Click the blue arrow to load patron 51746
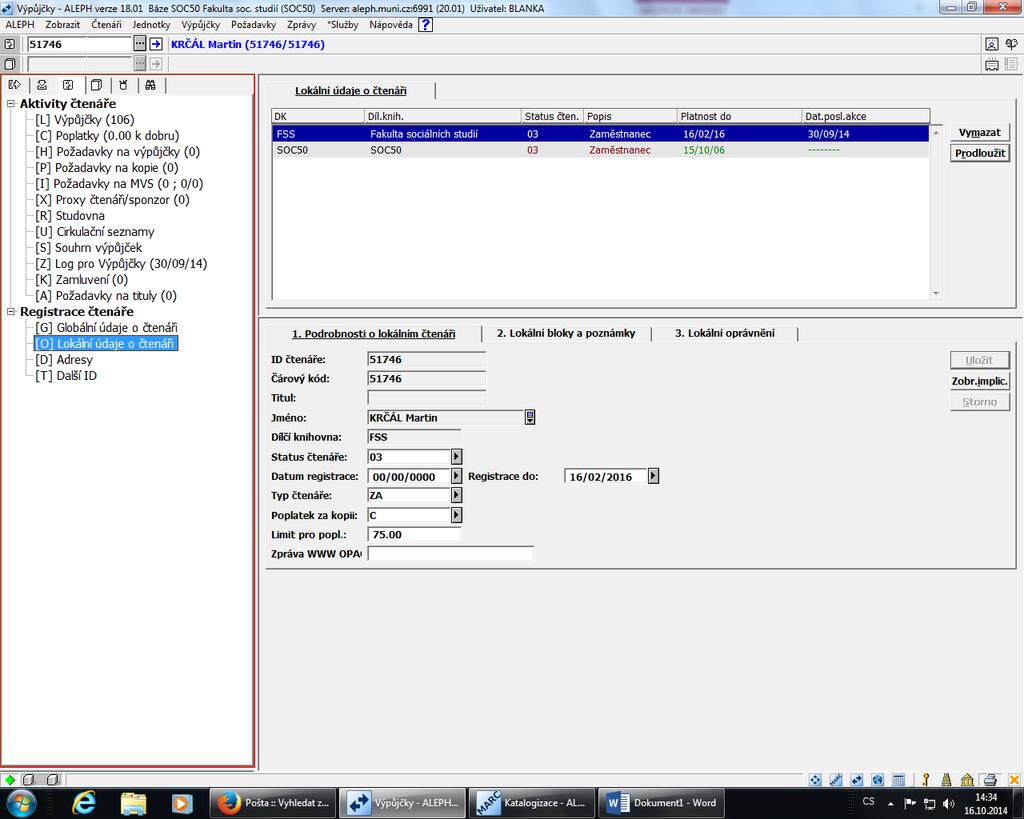Viewport: 1024px width, 819px height. pos(155,44)
